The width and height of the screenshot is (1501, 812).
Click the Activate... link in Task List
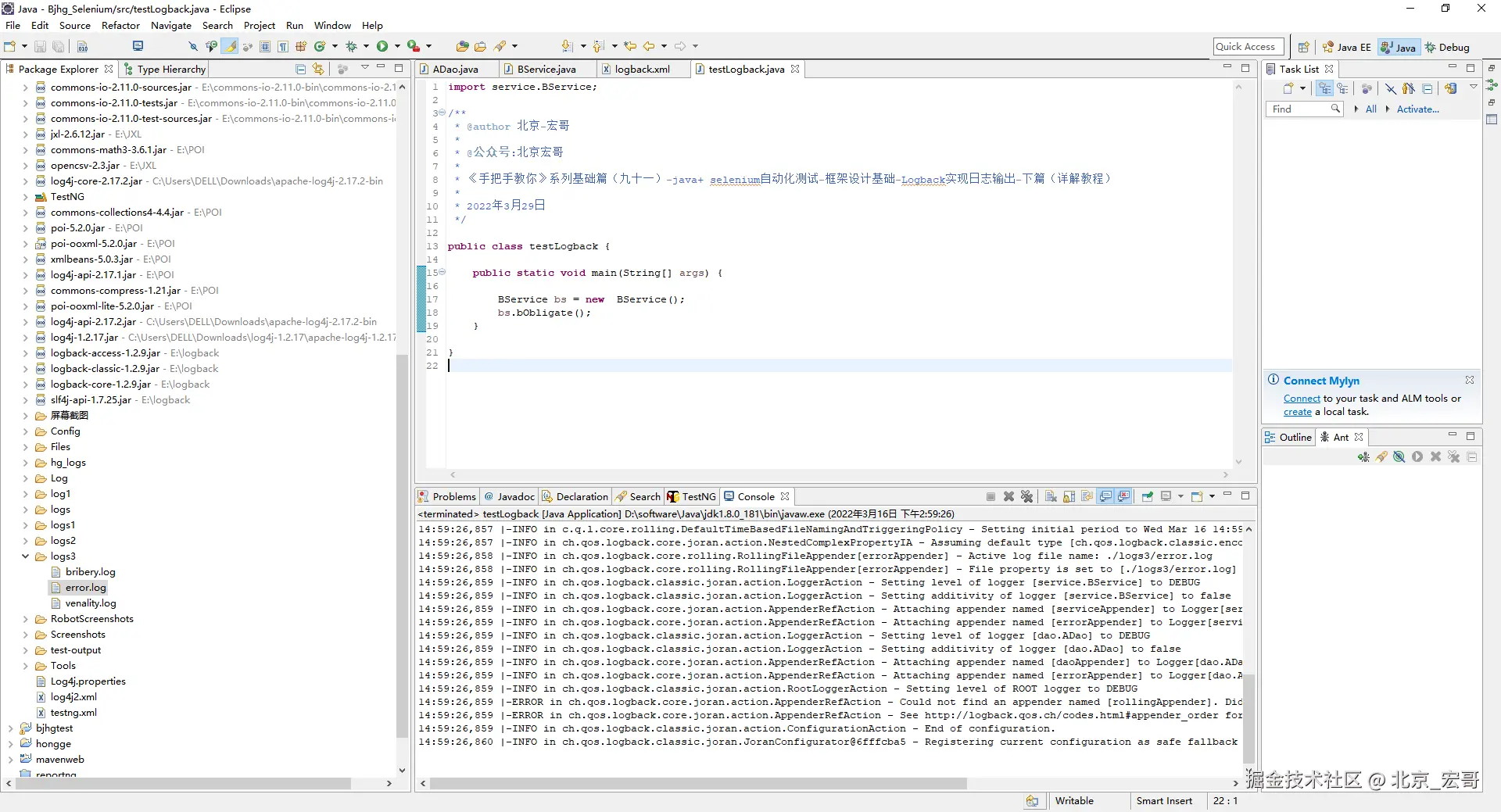(1418, 109)
